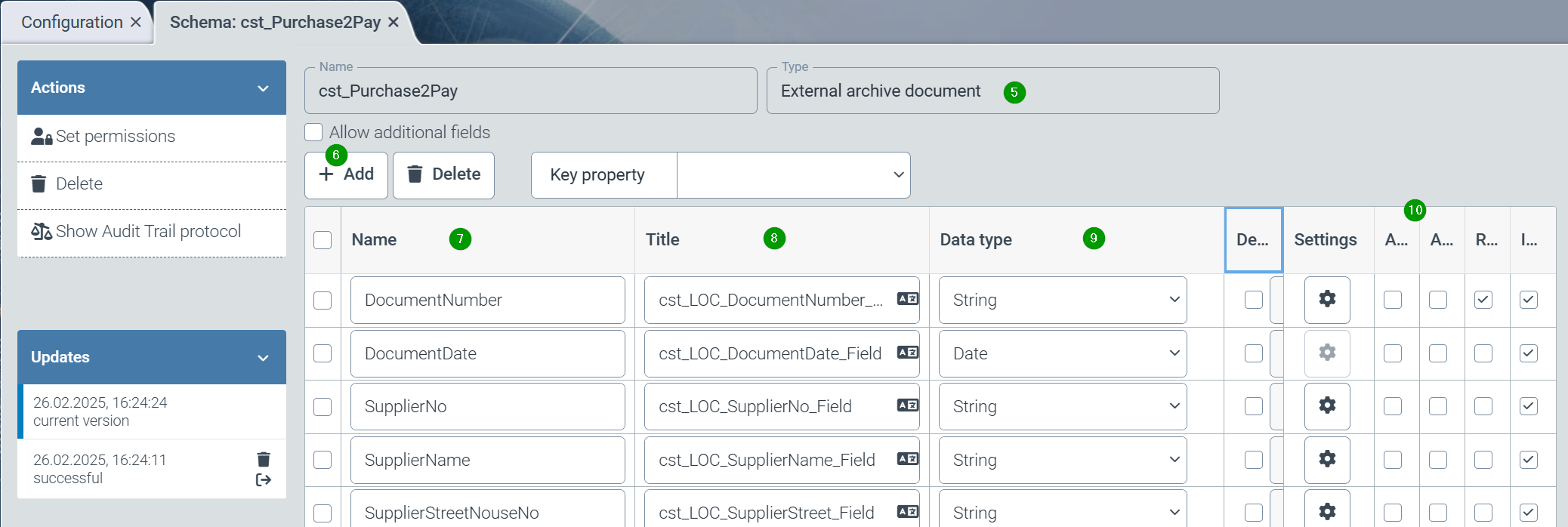Viewport: 1568px width, 527px height.
Task: Tick the select-all checkbox in table header
Action: pos(323,240)
